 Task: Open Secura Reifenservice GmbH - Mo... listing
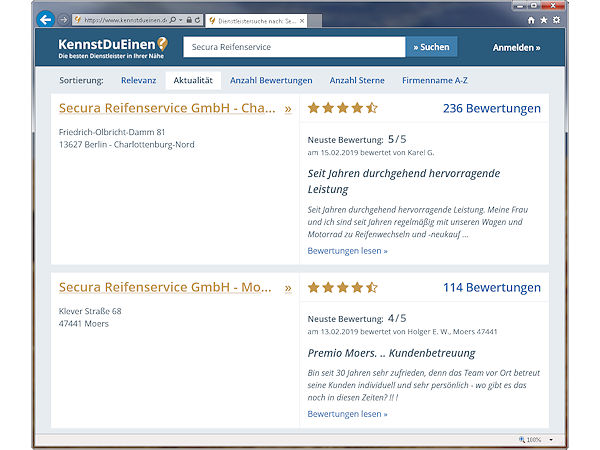(x=165, y=287)
